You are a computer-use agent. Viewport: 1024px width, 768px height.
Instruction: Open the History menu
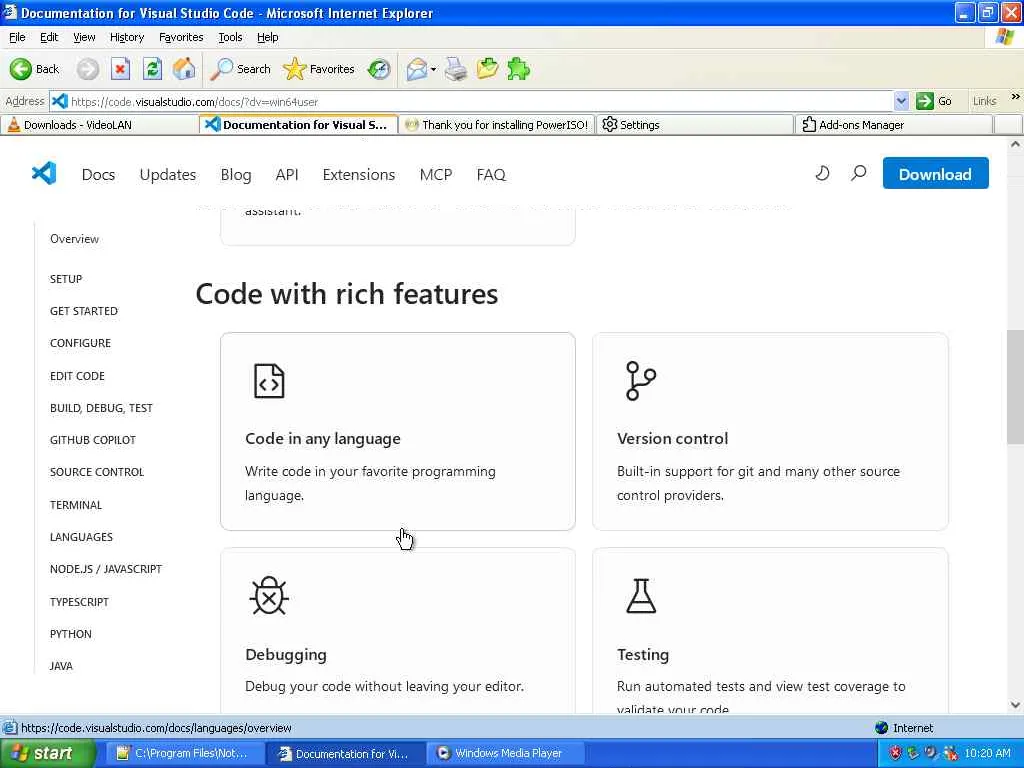tap(127, 37)
